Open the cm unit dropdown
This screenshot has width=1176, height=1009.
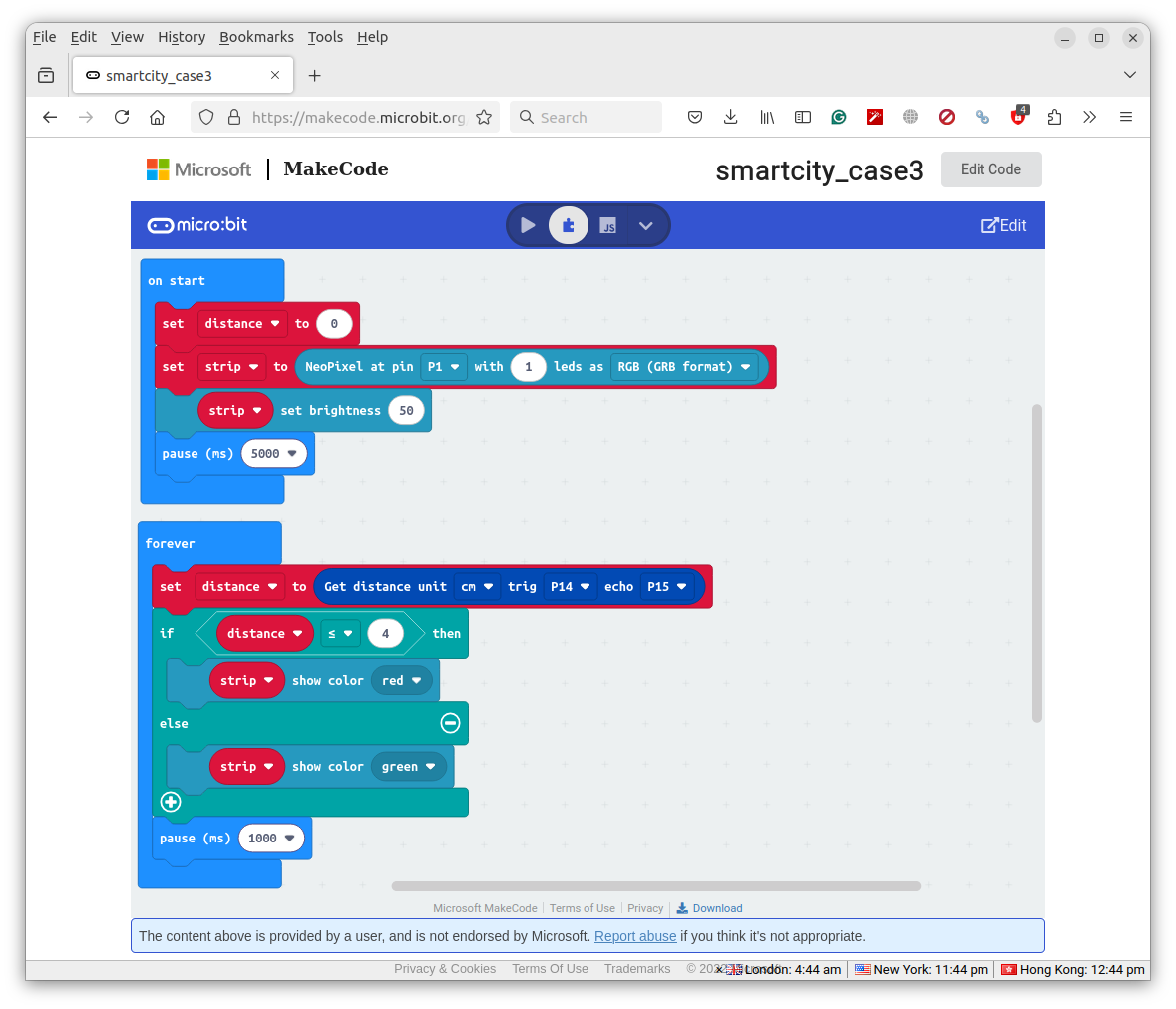477,587
